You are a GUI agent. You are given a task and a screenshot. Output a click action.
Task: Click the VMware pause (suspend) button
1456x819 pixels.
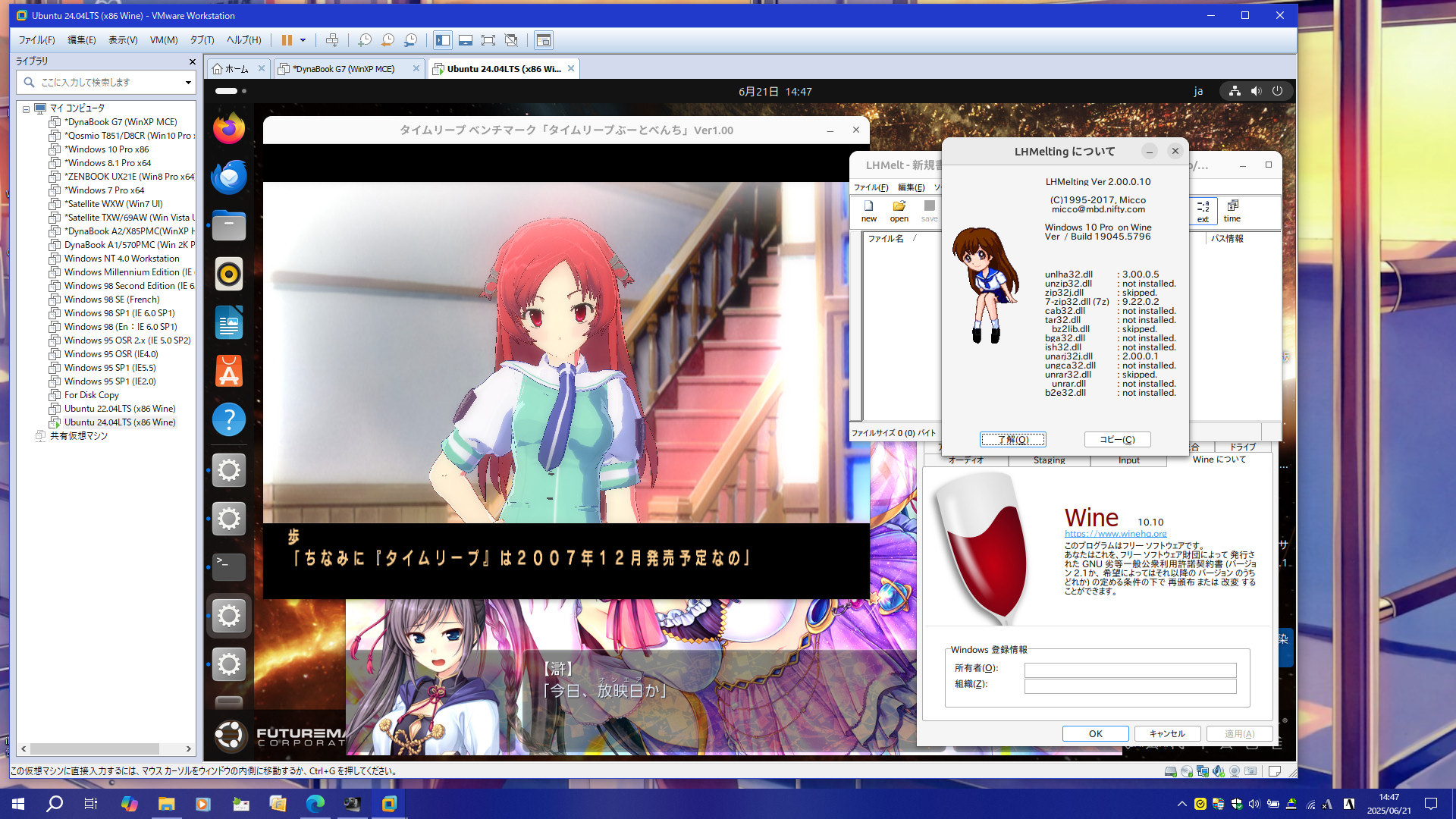(287, 40)
